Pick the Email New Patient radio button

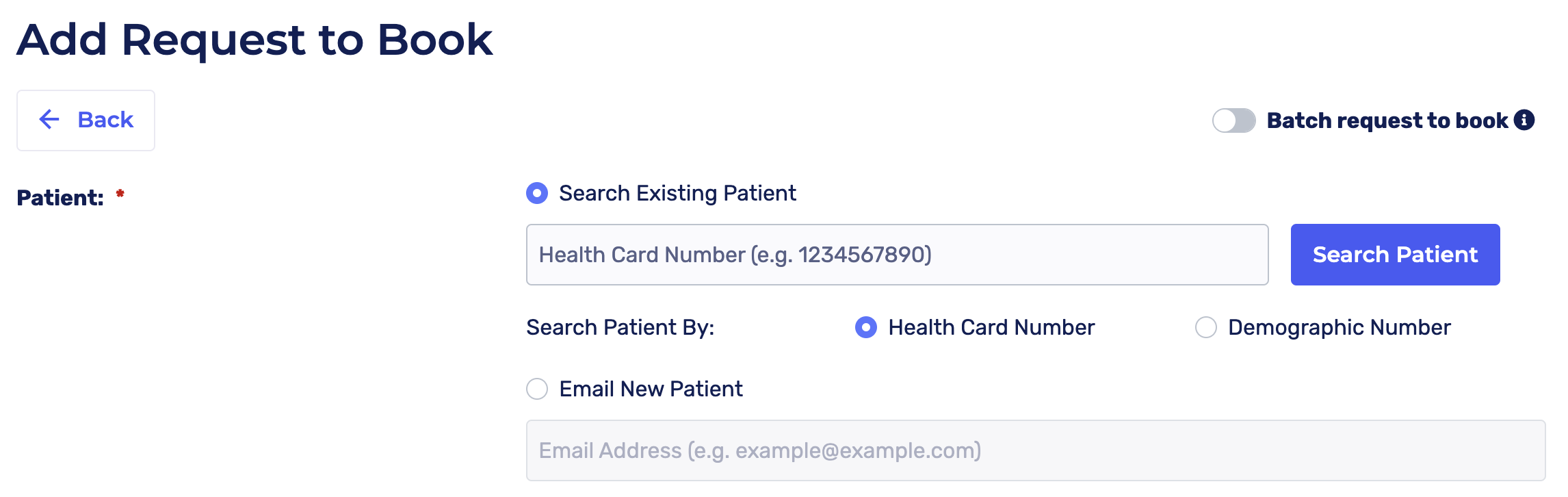tap(537, 389)
